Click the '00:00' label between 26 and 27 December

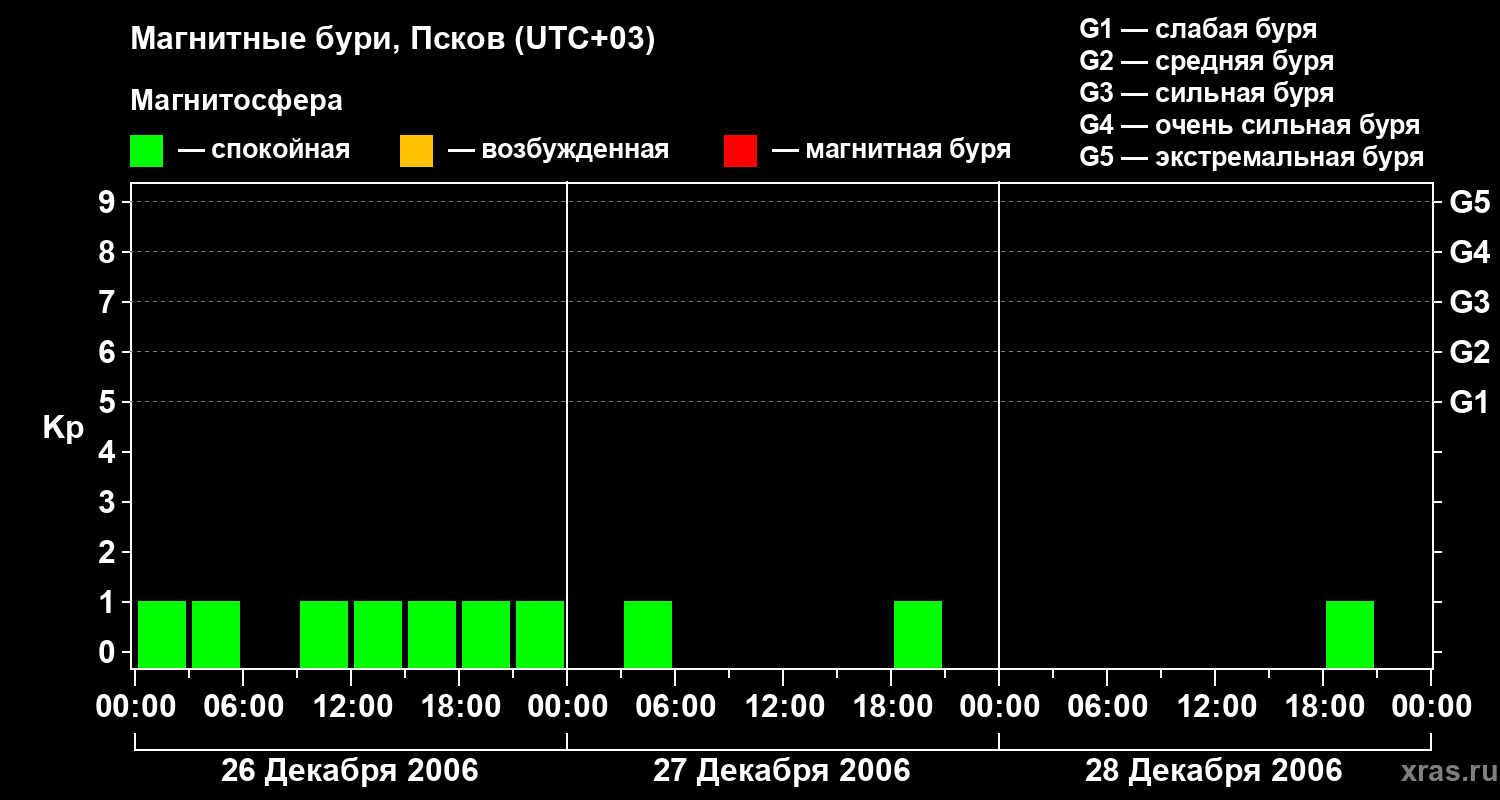pyautogui.click(x=567, y=707)
